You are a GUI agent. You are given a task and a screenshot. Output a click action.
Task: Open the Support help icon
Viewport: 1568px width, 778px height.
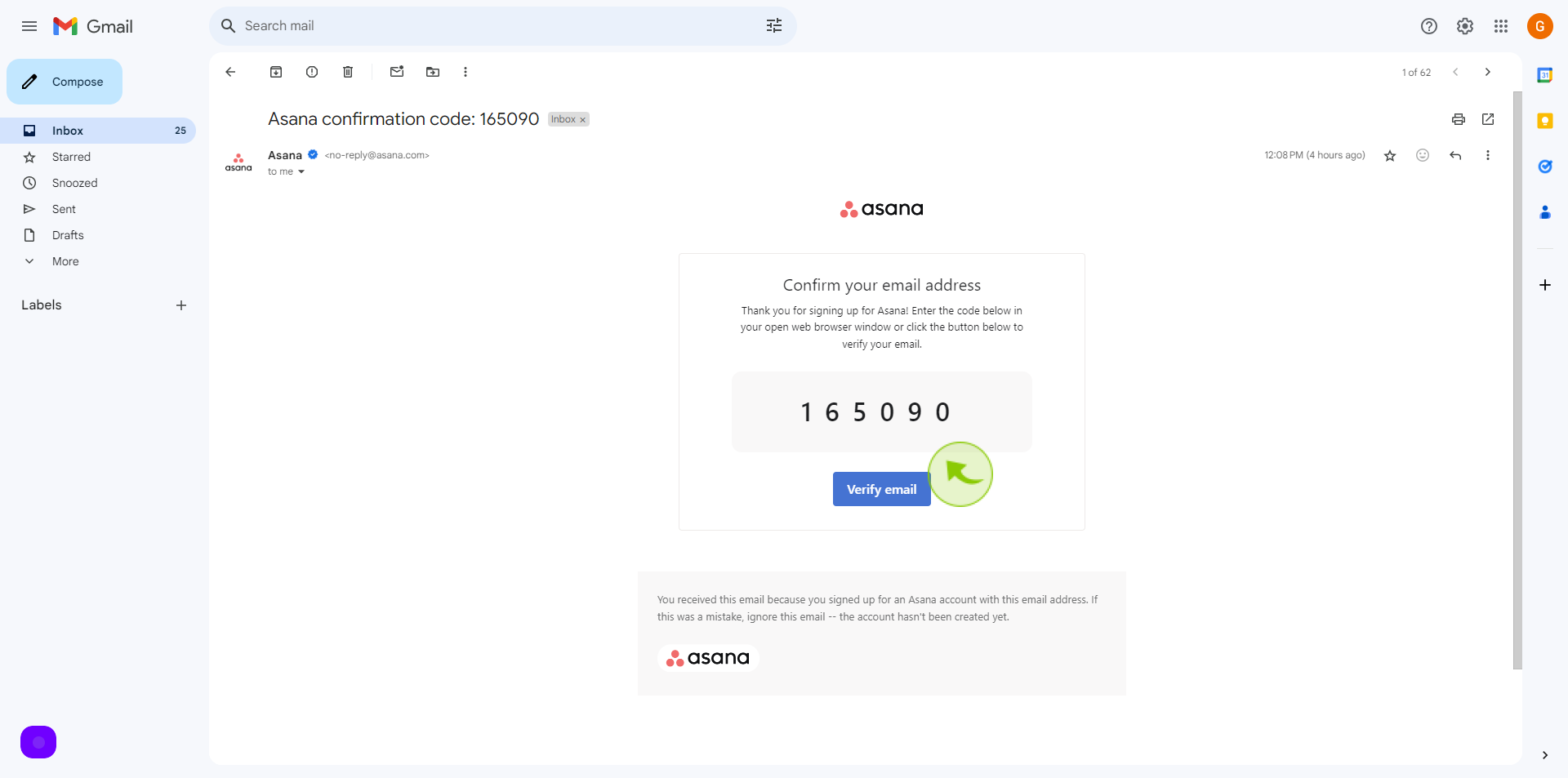[1429, 26]
